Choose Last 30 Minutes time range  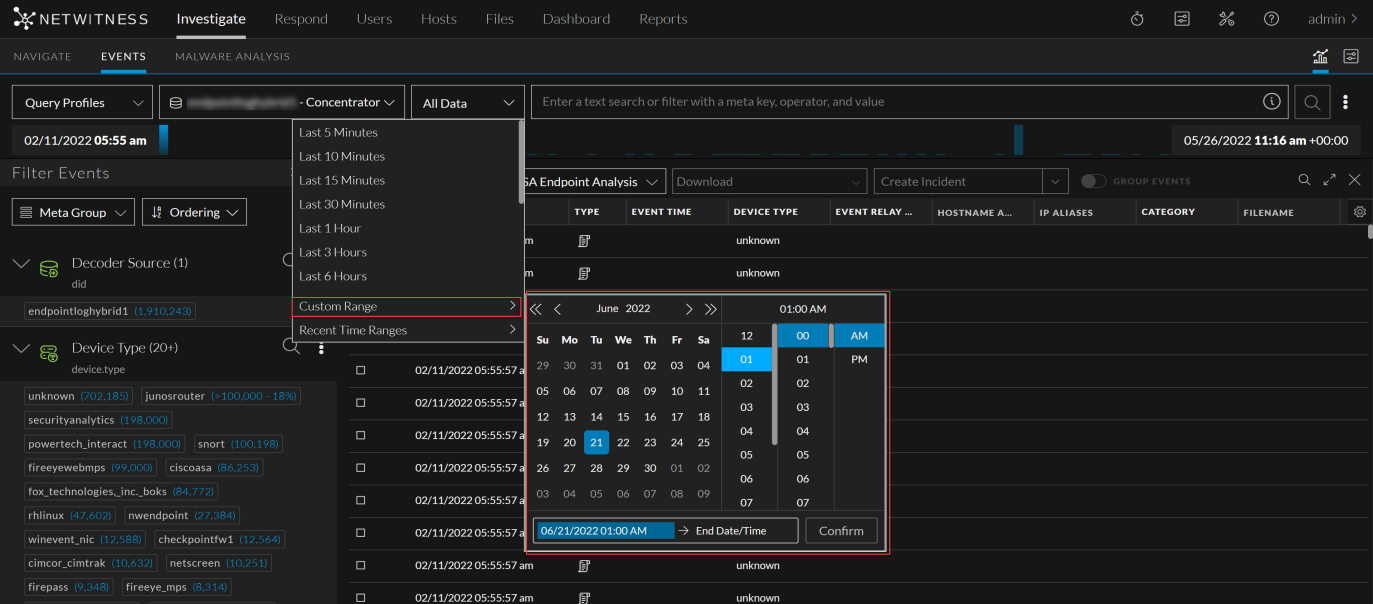tap(342, 204)
